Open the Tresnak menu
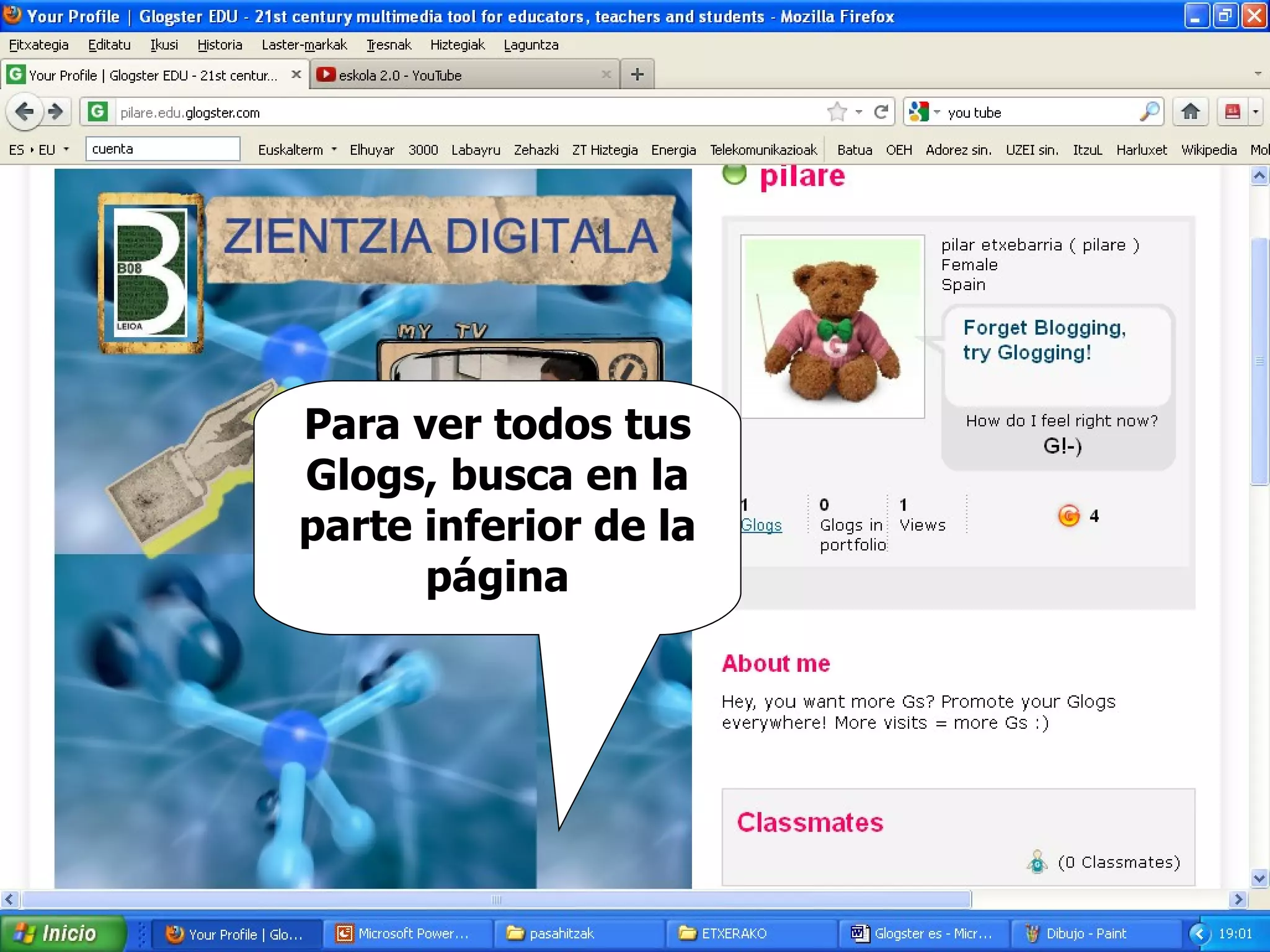The width and height of the screenshot is (1270, 952). (x=388, y=45)
